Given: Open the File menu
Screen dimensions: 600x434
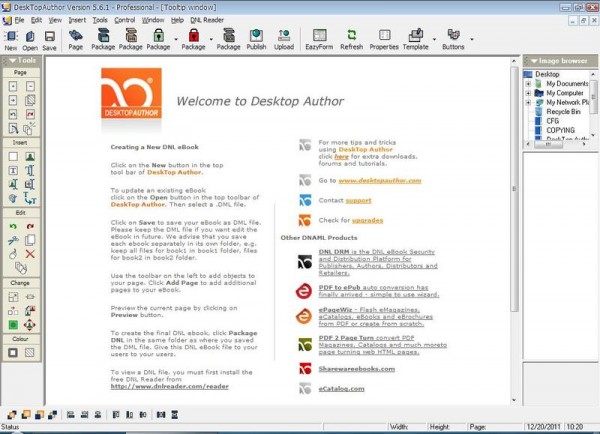Looking at the screenshot, I should [x=19, y=20].
